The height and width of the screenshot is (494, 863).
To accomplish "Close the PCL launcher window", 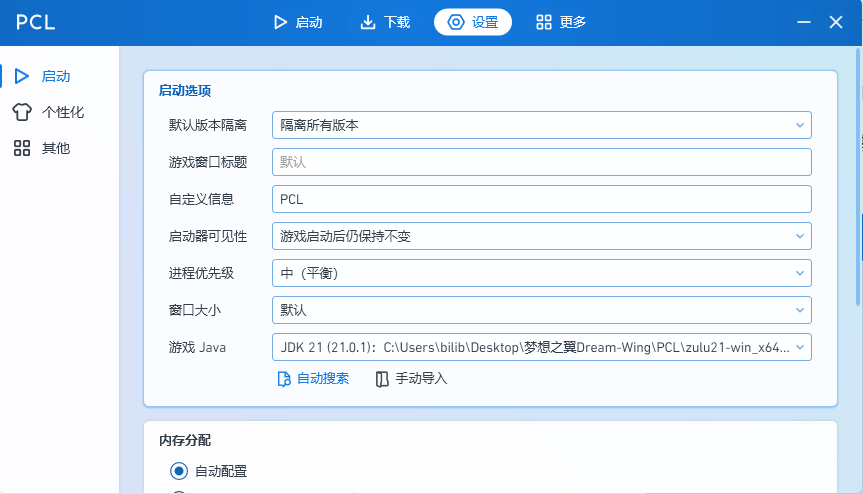I will pos(837,22).
